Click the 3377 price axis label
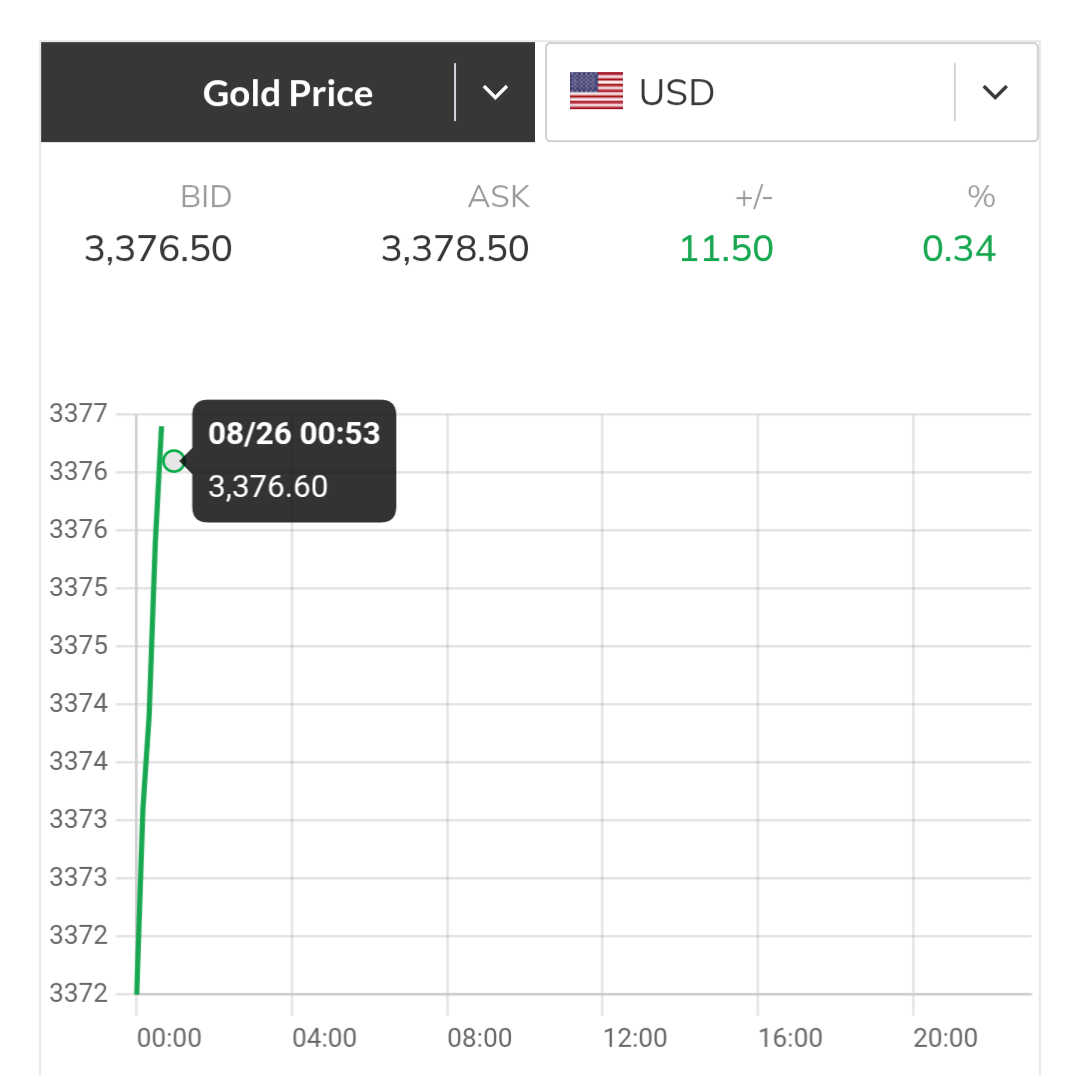Screen dimensions: 1080x1075 78,413
